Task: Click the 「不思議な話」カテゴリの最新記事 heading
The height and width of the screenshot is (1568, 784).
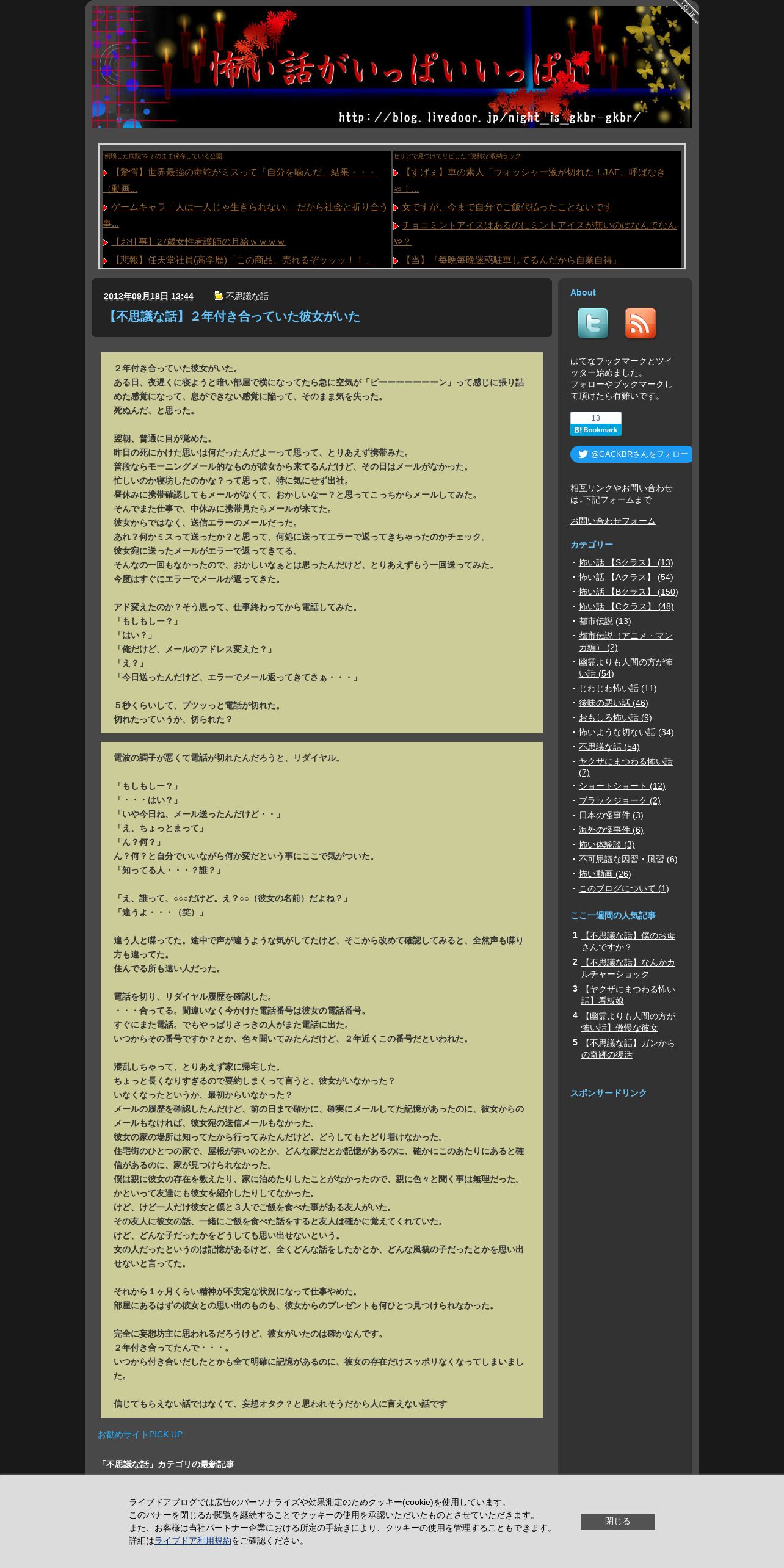Action: point(166,1464)
